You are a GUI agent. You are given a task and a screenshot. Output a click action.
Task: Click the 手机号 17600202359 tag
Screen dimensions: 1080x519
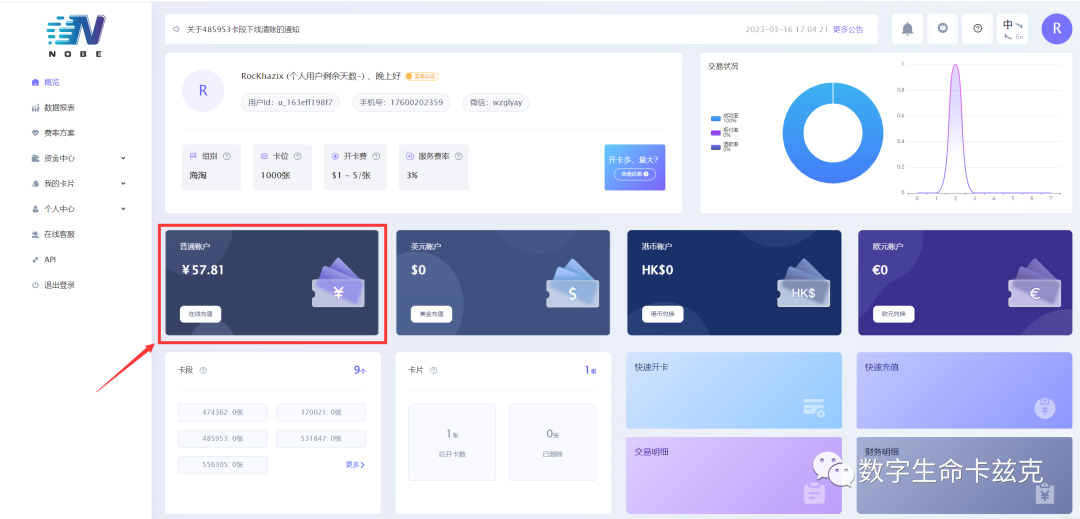pyautogui.click(x=401, y=103)
